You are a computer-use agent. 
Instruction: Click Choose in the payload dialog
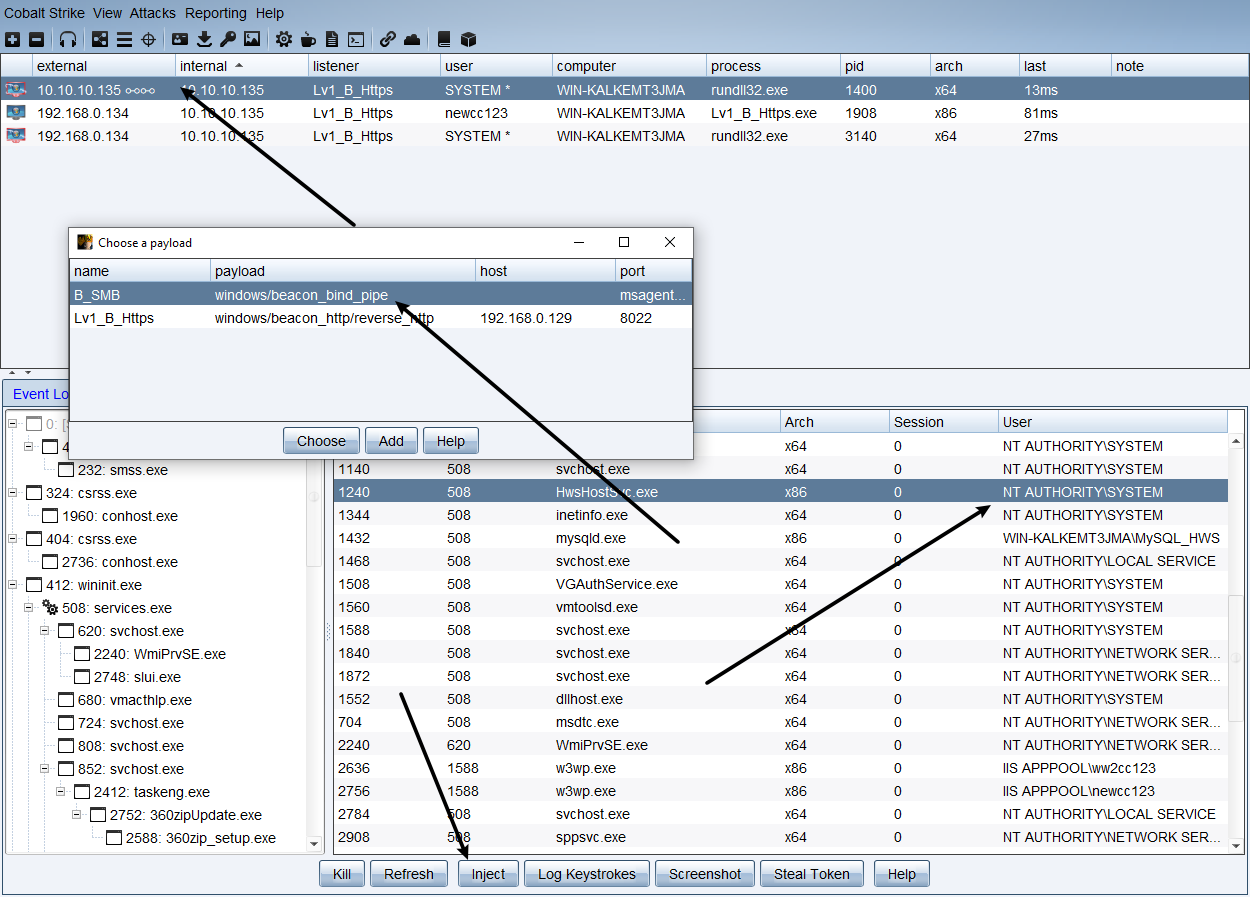pyautogui.click(x=321, y=441)
